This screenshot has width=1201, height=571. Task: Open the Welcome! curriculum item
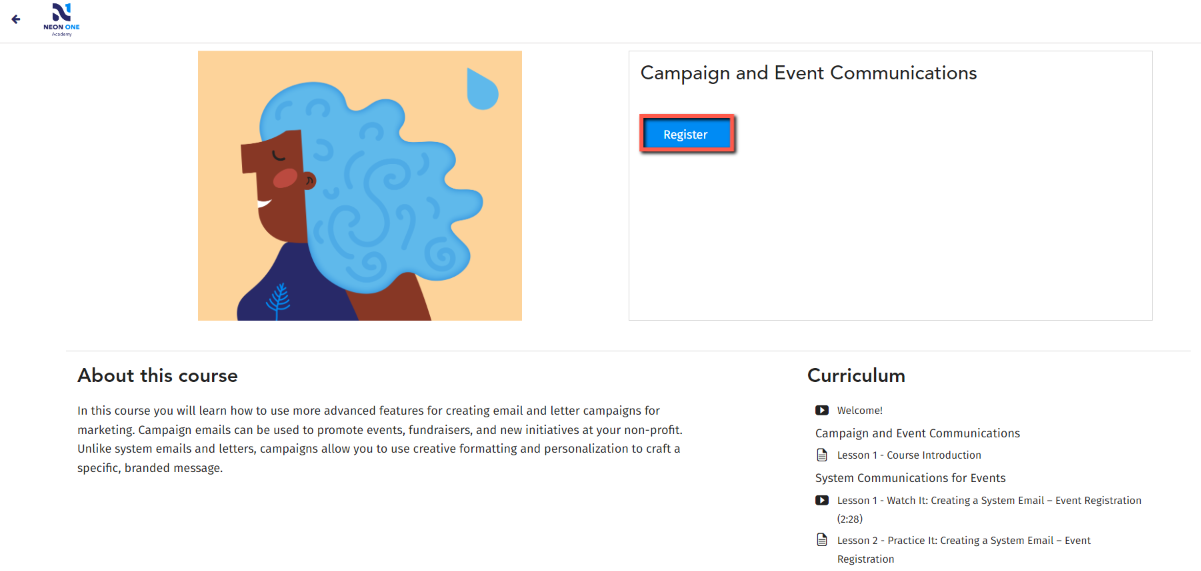click(860, 410)
